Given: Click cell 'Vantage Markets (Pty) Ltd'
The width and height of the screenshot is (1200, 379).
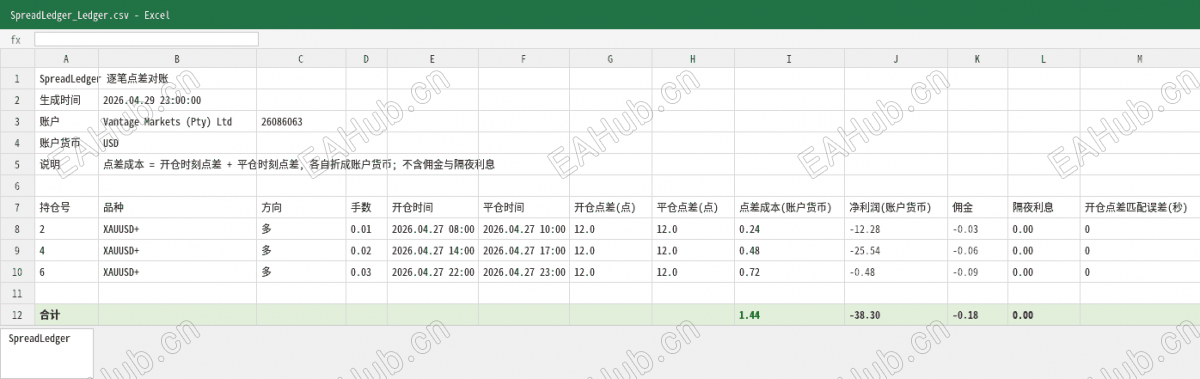Looking at the screenshot, I should 177,122.
